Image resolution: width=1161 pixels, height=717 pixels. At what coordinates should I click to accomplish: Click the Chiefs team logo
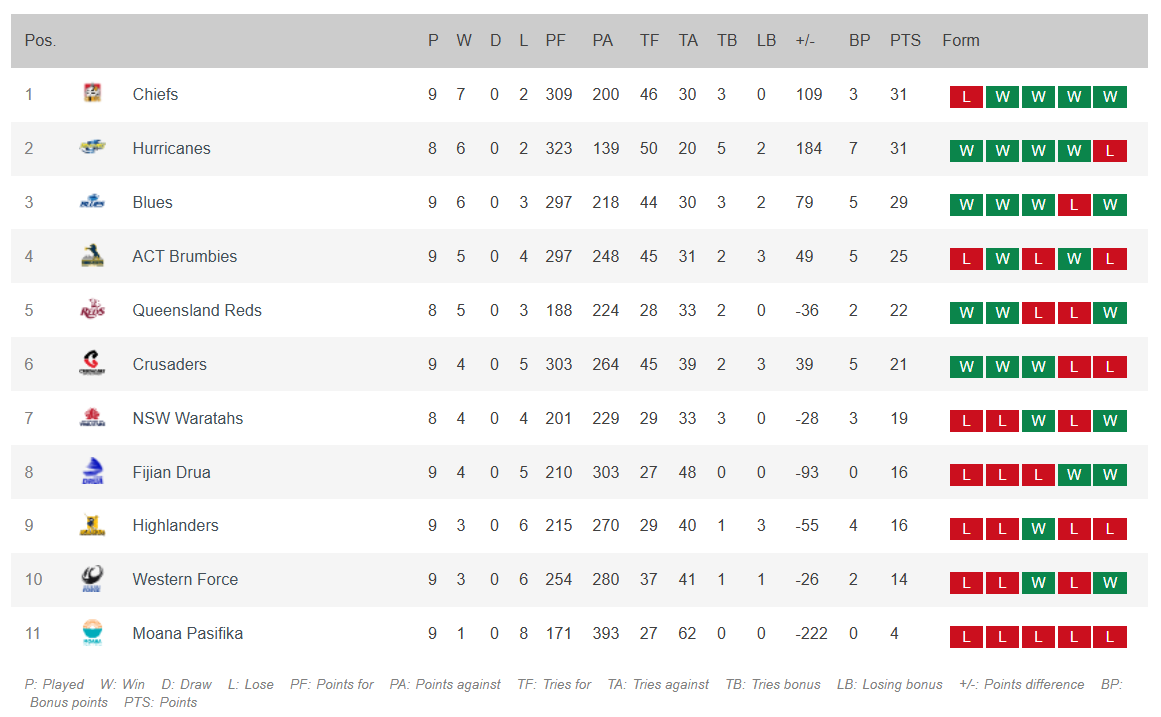click(92, 94)
